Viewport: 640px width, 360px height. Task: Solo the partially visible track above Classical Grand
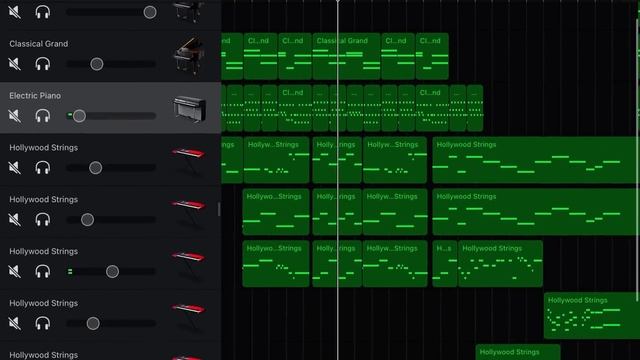(42, 12)
